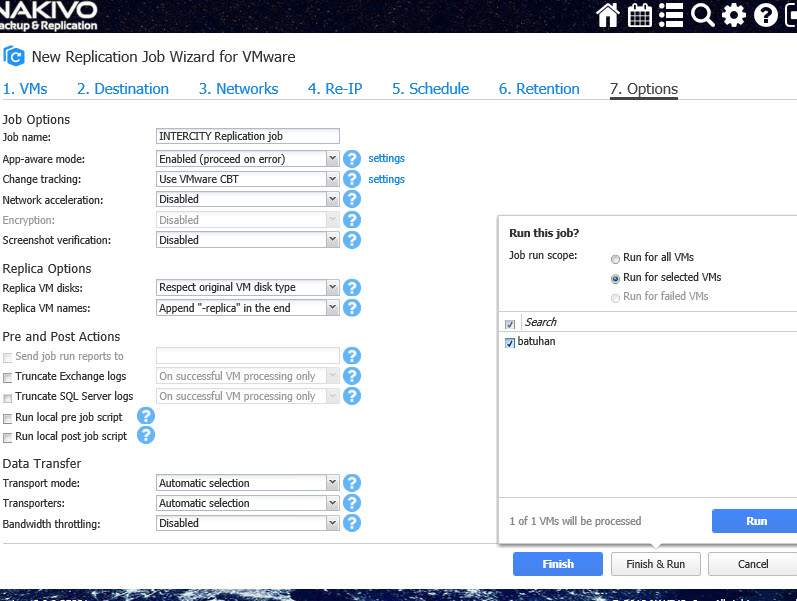Select Run for all VMs option
This screenshot has width=797, height=601.
[x=615, y=258]
